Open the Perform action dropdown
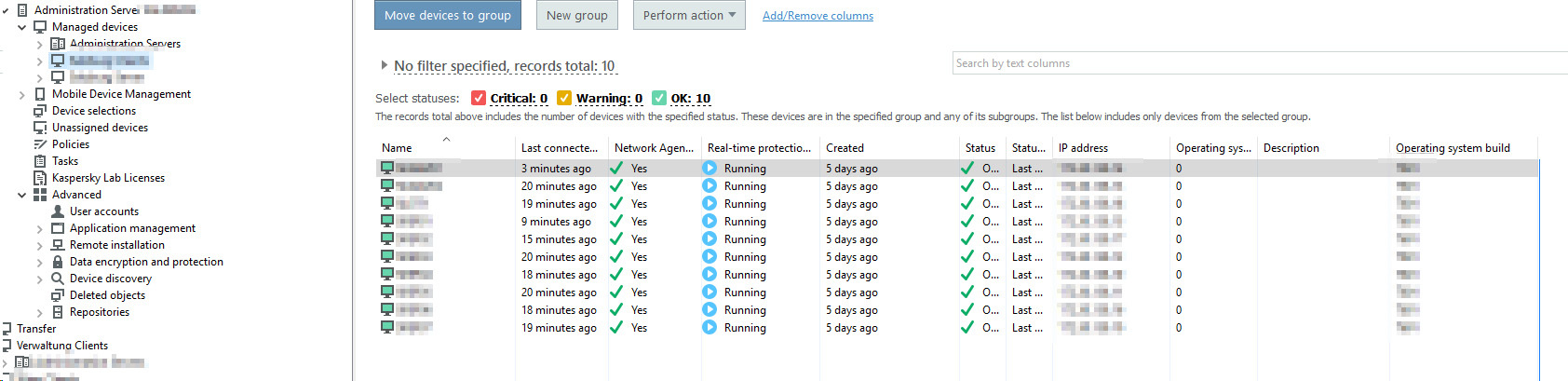The width and height of the screenshot is (1568, 381). (x=689, y=15)
